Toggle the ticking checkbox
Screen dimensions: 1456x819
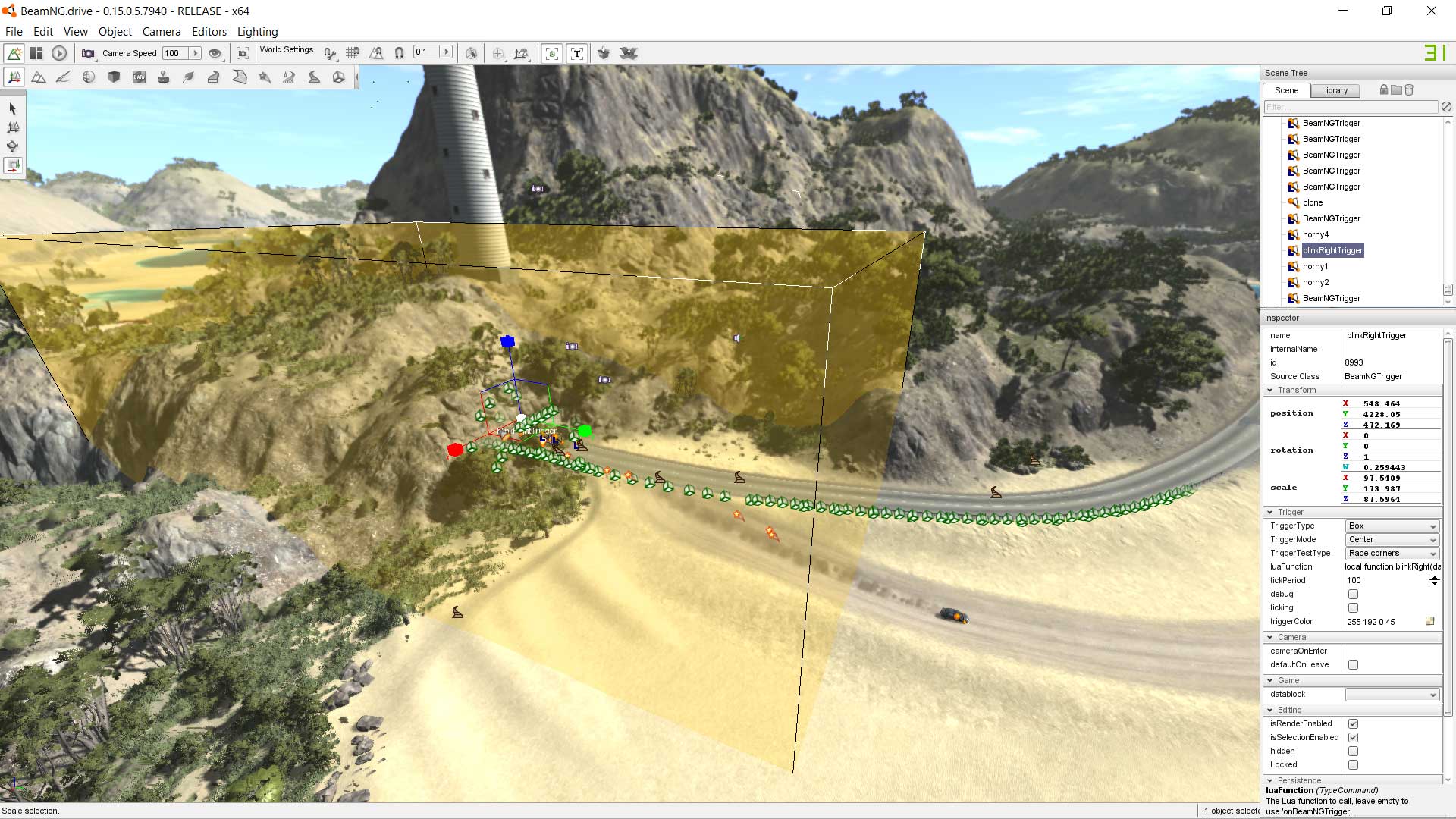coord(1353,608)
